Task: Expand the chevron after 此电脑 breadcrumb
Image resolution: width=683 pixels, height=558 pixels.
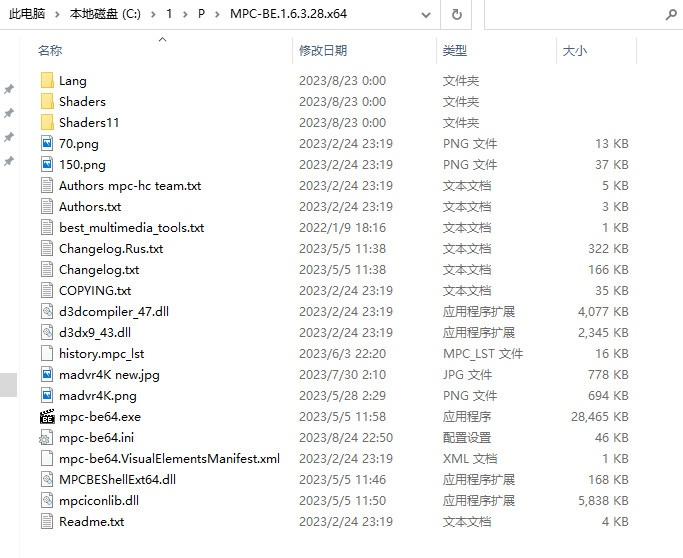Action: click(57, 14)
